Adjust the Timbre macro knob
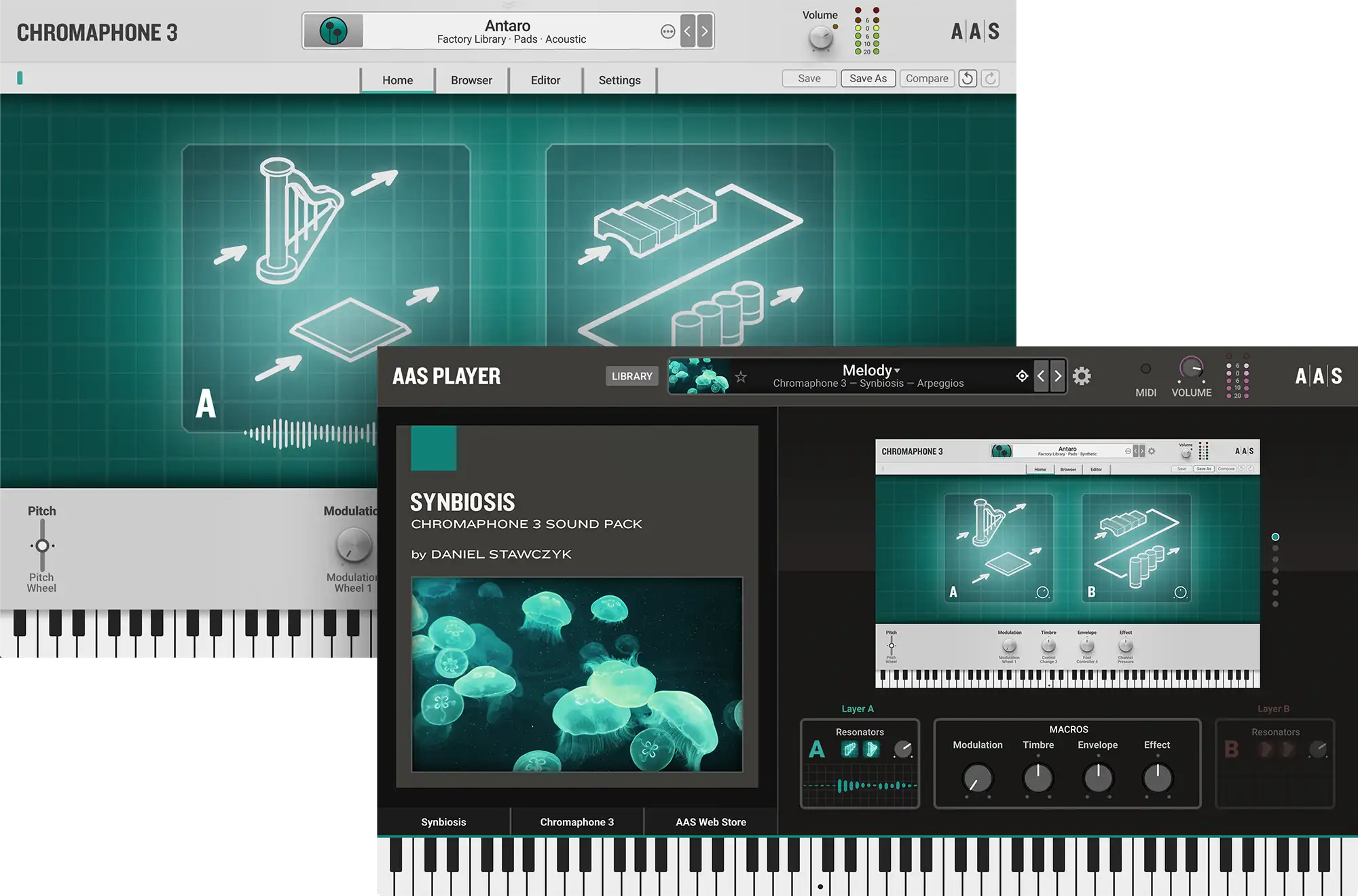The height and width of the screenshot is (896, 1358). (1038, 778)
